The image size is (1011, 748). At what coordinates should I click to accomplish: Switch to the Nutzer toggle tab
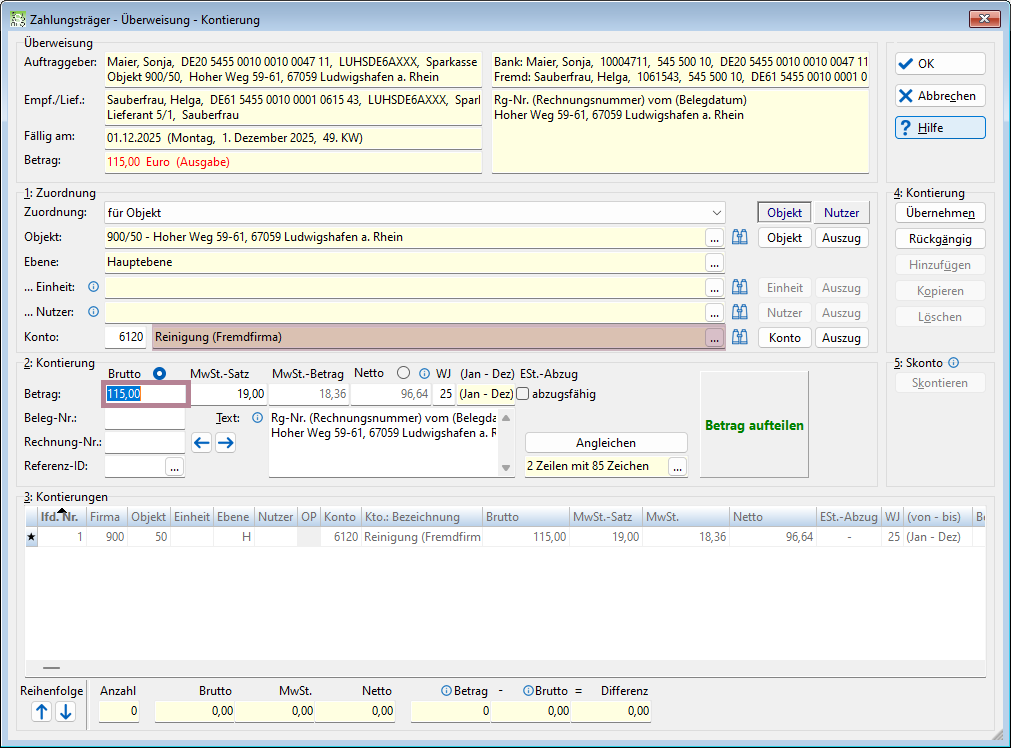click(841, 213)
